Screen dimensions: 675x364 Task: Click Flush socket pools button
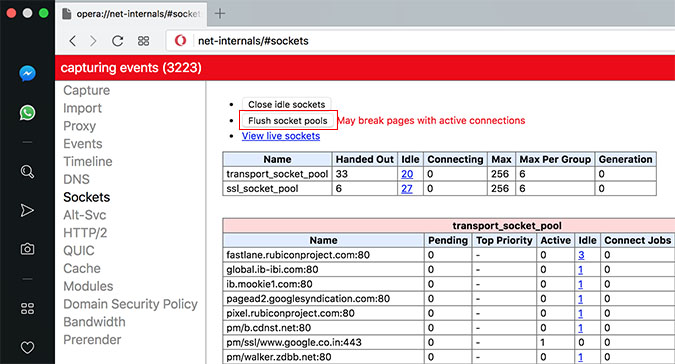click(288, 121)
